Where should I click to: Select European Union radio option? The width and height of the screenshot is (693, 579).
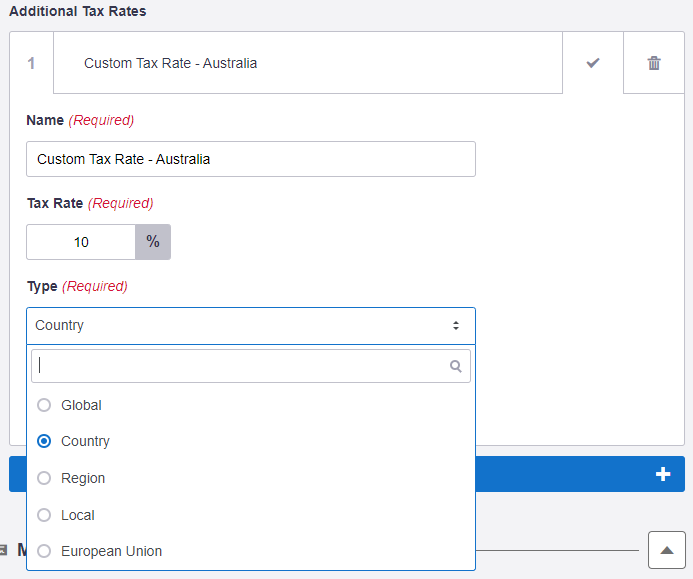pyautogui.click(x=44, y=551)
